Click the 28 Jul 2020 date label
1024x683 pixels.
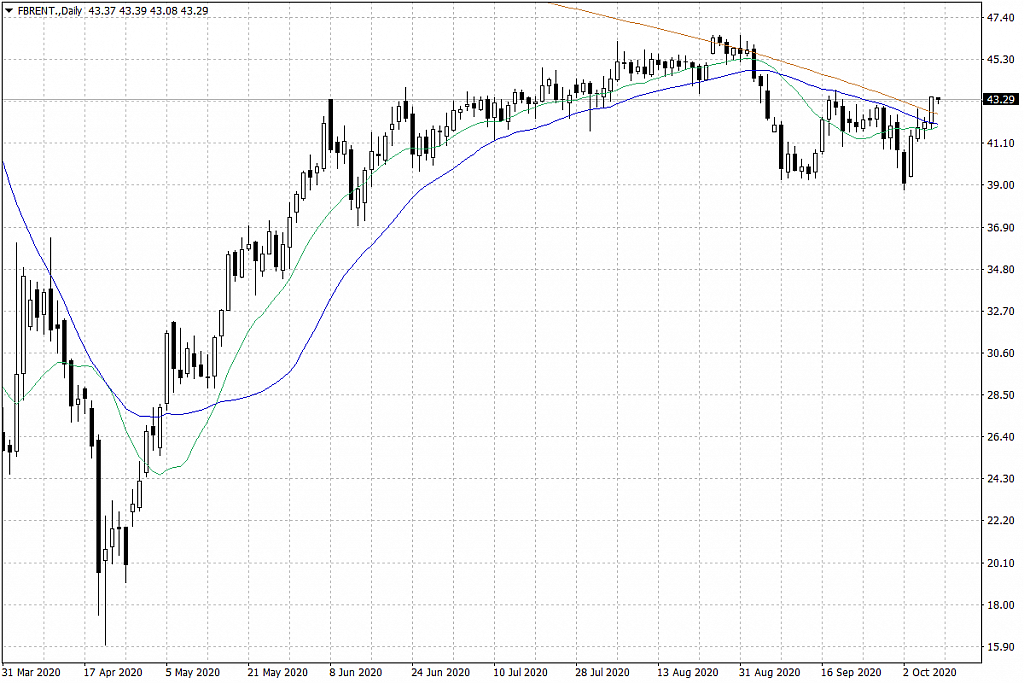coord(603,673)
